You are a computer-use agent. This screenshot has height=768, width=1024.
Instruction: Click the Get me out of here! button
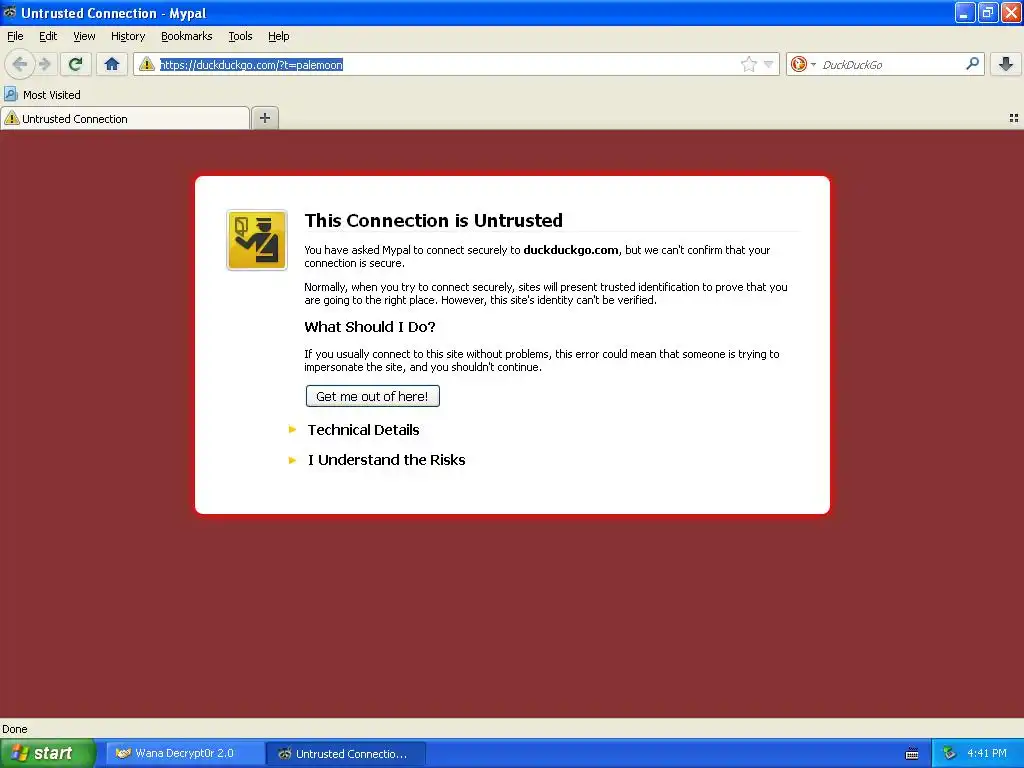[x=372, y=396]
